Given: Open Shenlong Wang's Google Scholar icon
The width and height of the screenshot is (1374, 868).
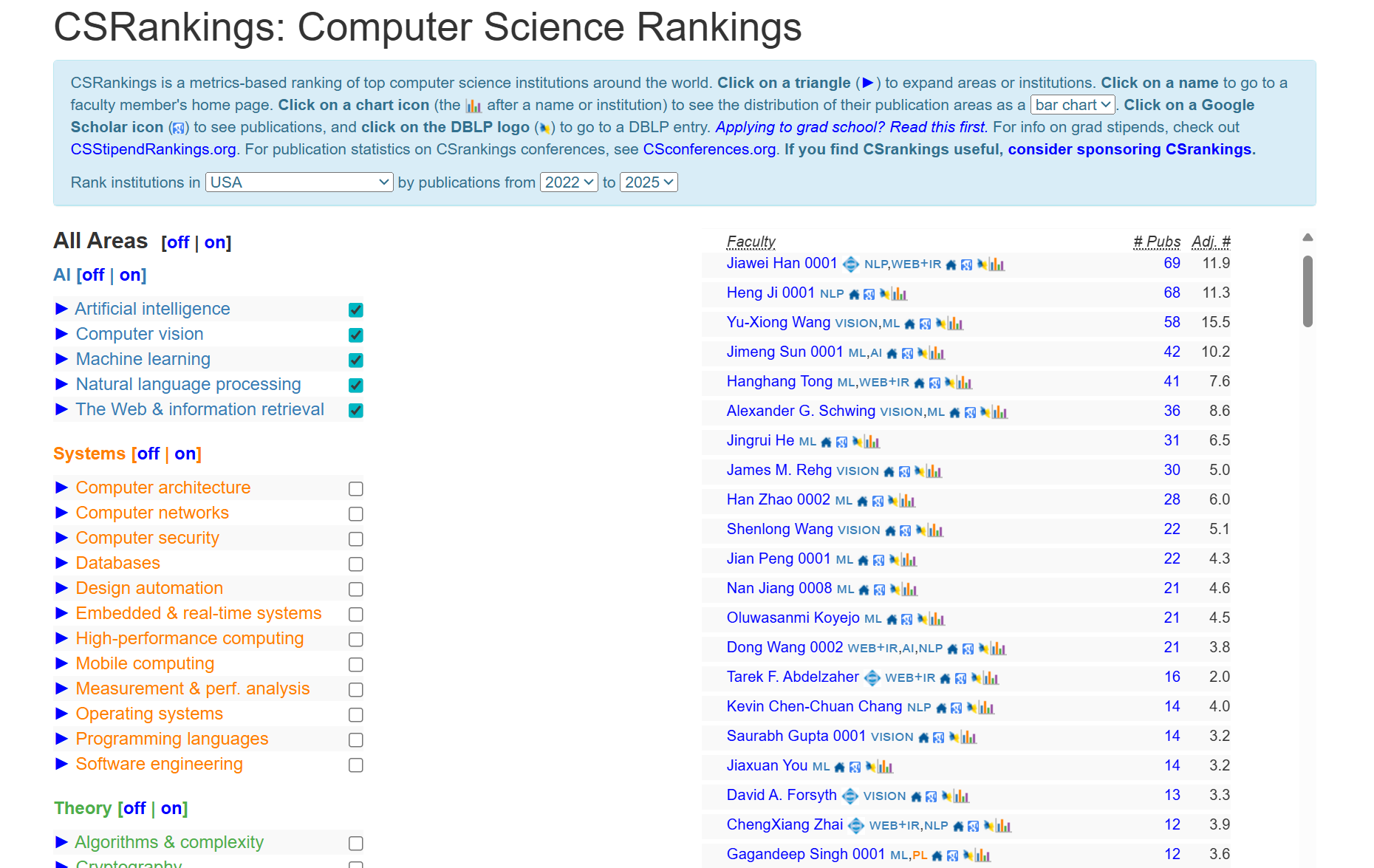Looking at the screenshot, I should pyautogui.click(x=905, y=530).
